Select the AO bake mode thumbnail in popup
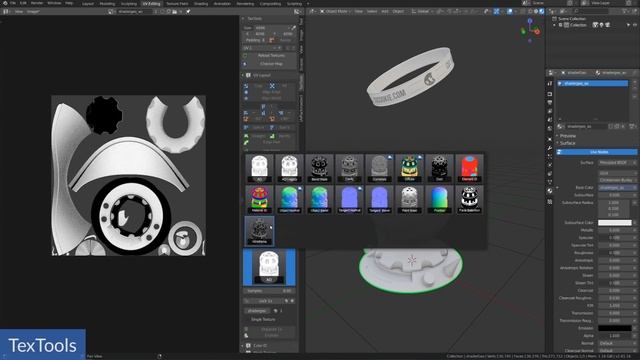This screenshot has width=640, height=360. point(259,168)
